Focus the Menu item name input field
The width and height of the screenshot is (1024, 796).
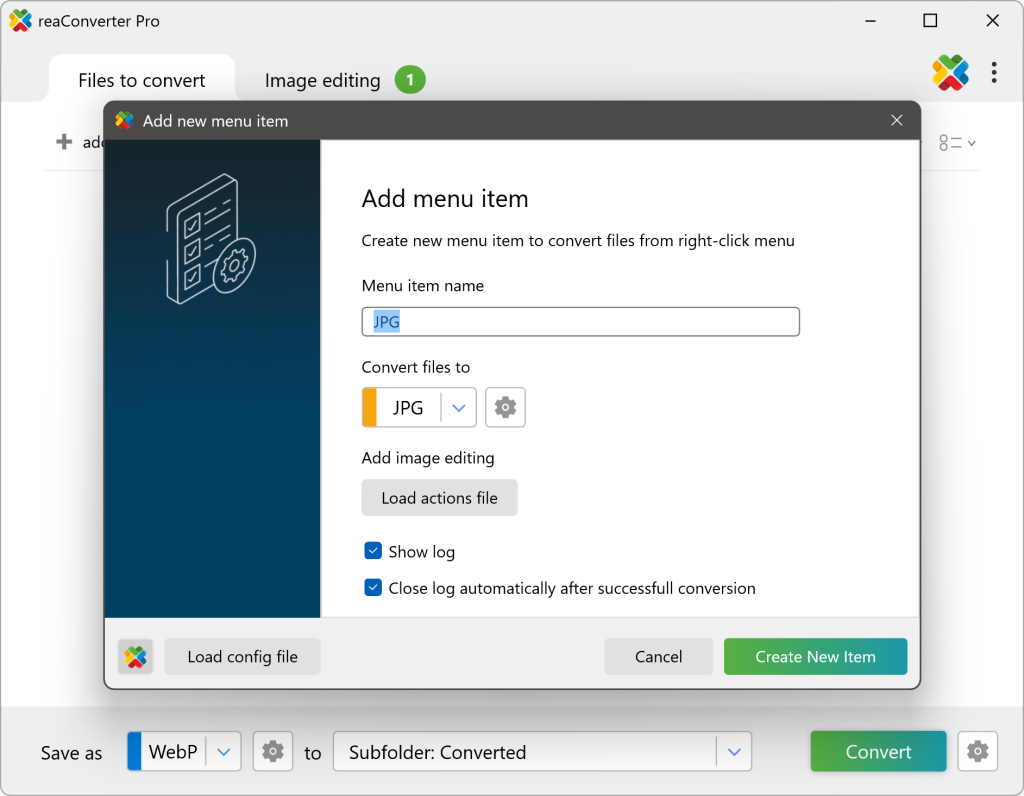tap(581, 322)
